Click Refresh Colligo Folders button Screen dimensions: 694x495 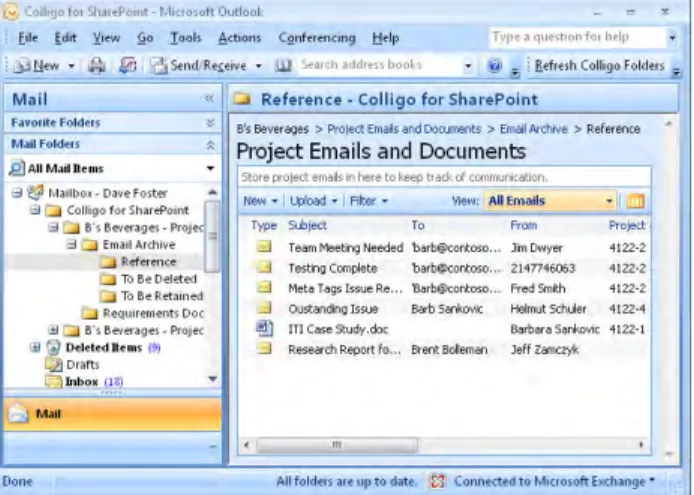click(600, 66)
